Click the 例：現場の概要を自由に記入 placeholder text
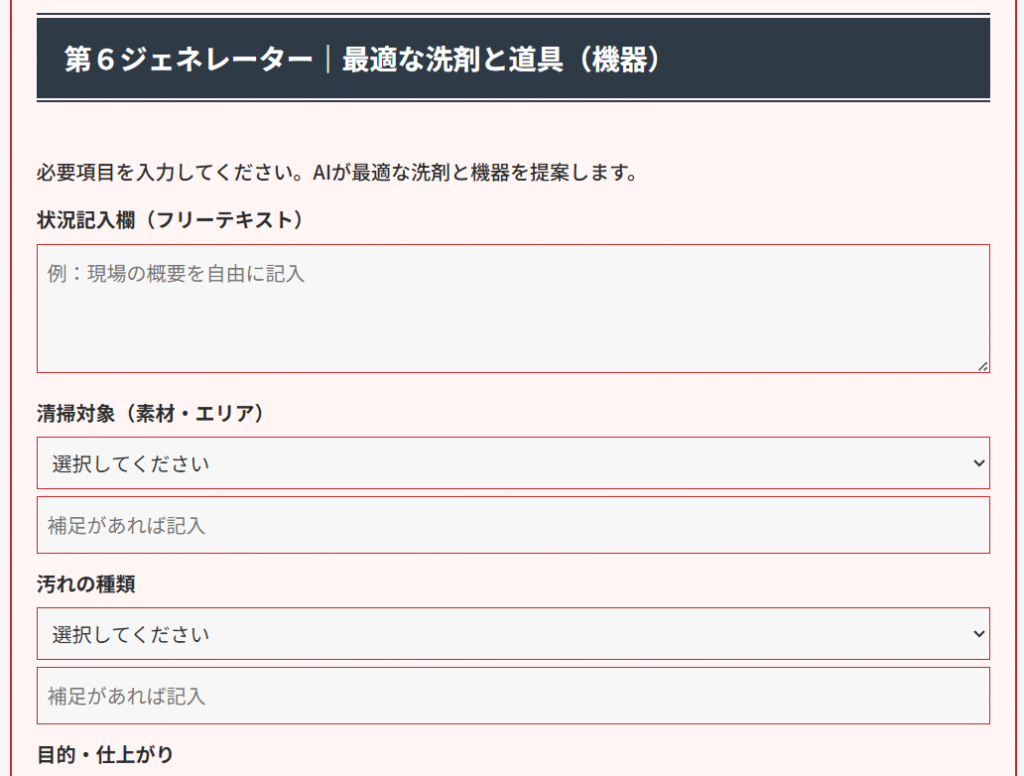The width and height of the screenshot is (1024, 776). [176, 273]
